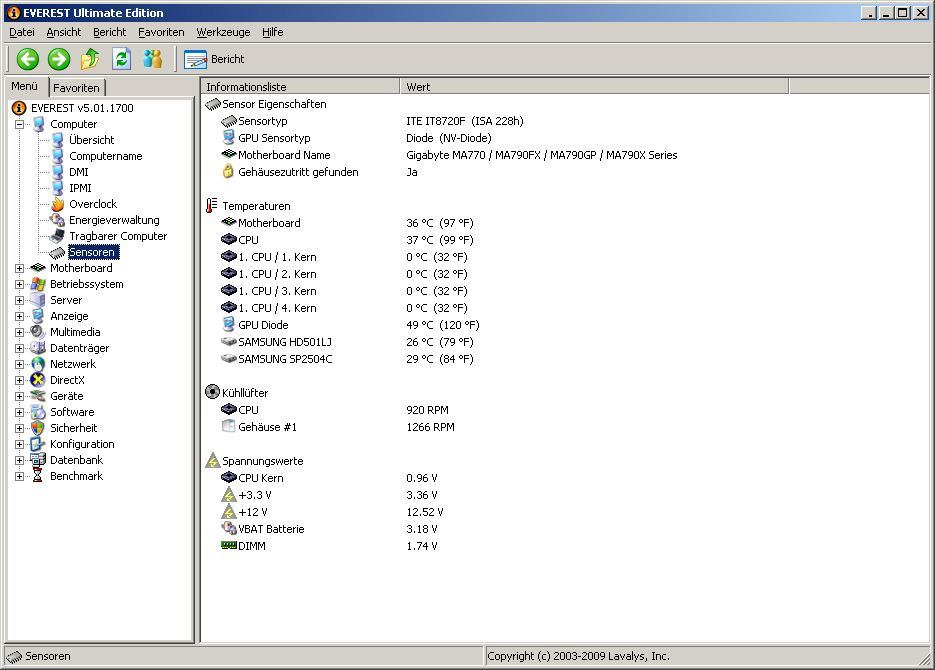Select Übersicht in the Computer tree
The height and width of the screenshot is (670, 935).
pos(91,140)
